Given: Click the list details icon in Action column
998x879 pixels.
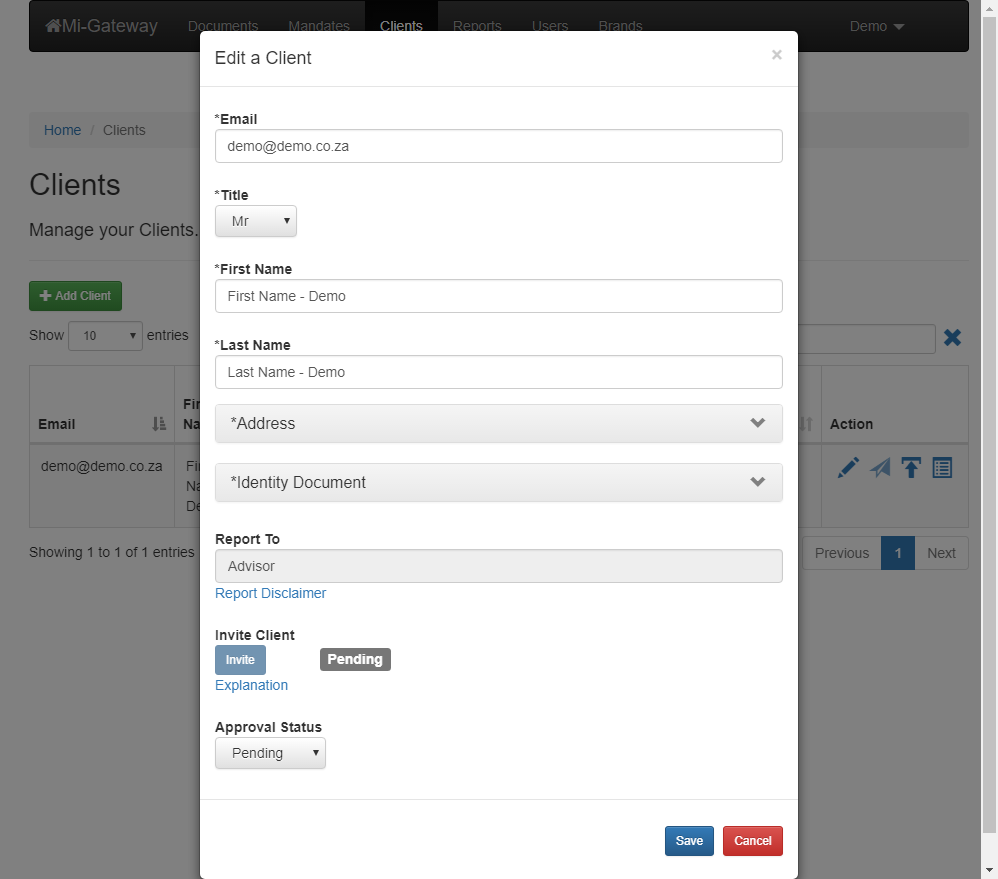Looking at the screenshot, I should click(x=942, y=467).
